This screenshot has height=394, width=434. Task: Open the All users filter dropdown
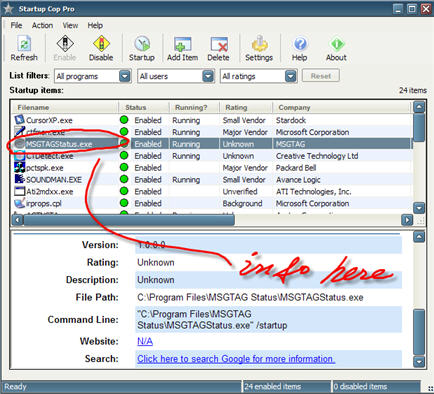click(x=208, y=76)
